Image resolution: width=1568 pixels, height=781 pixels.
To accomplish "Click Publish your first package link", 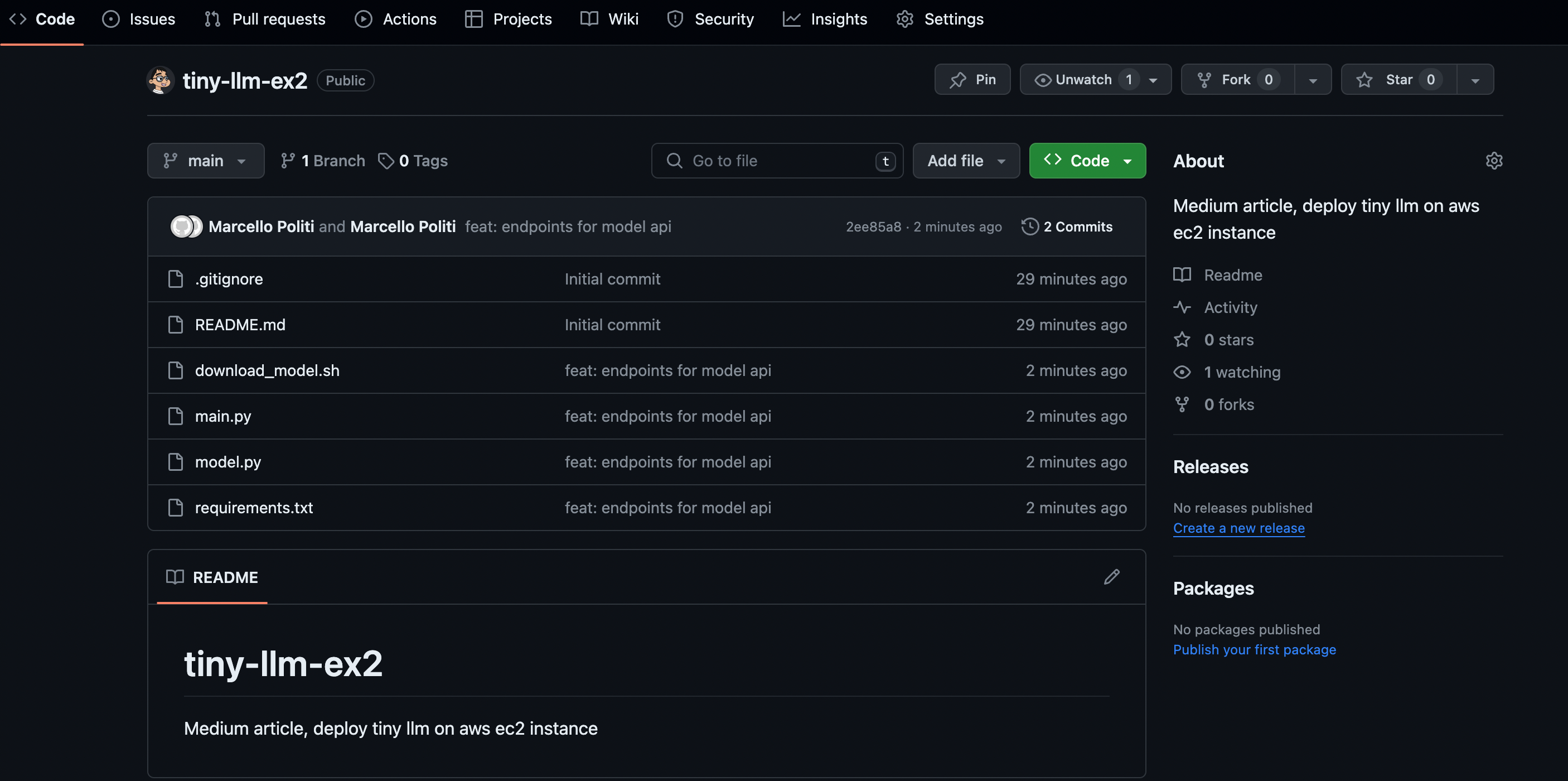I will pyautogui.click(x=1255, y=649).
